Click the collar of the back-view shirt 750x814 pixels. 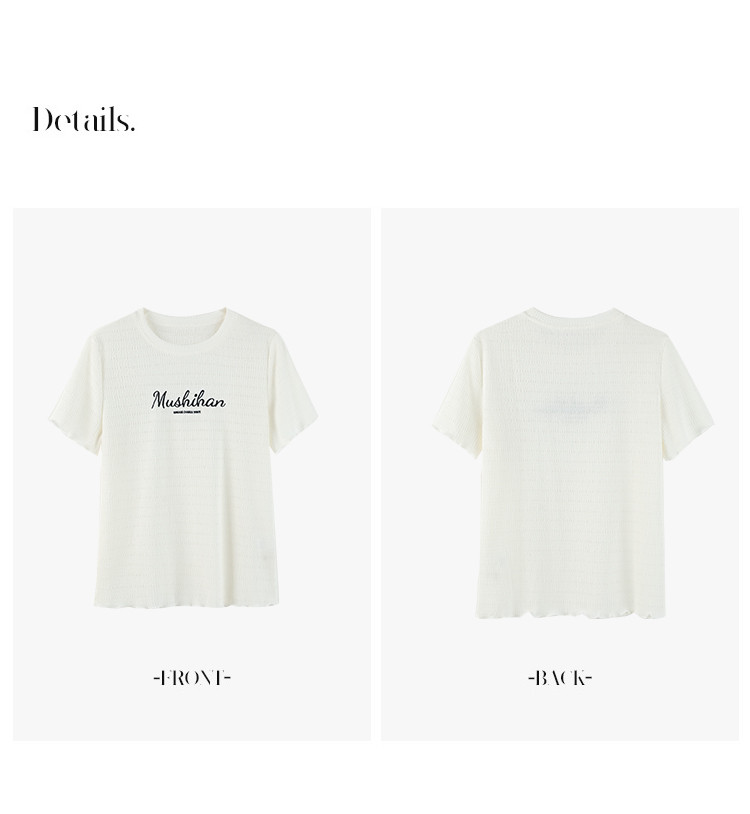572,316
